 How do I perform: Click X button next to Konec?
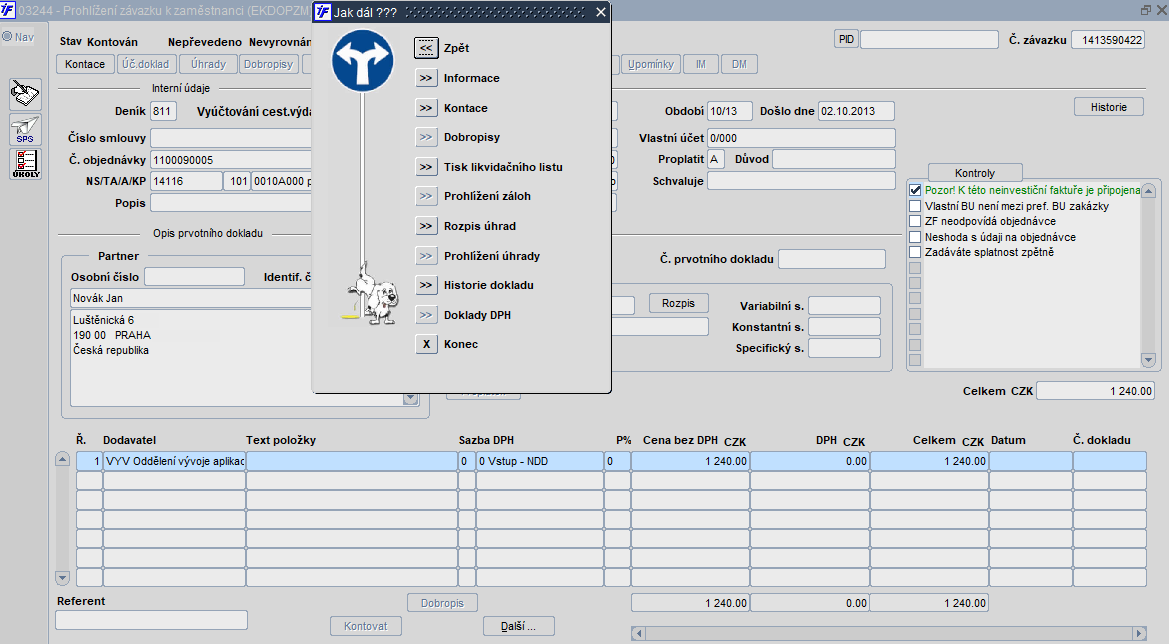(x=426, y=344)
